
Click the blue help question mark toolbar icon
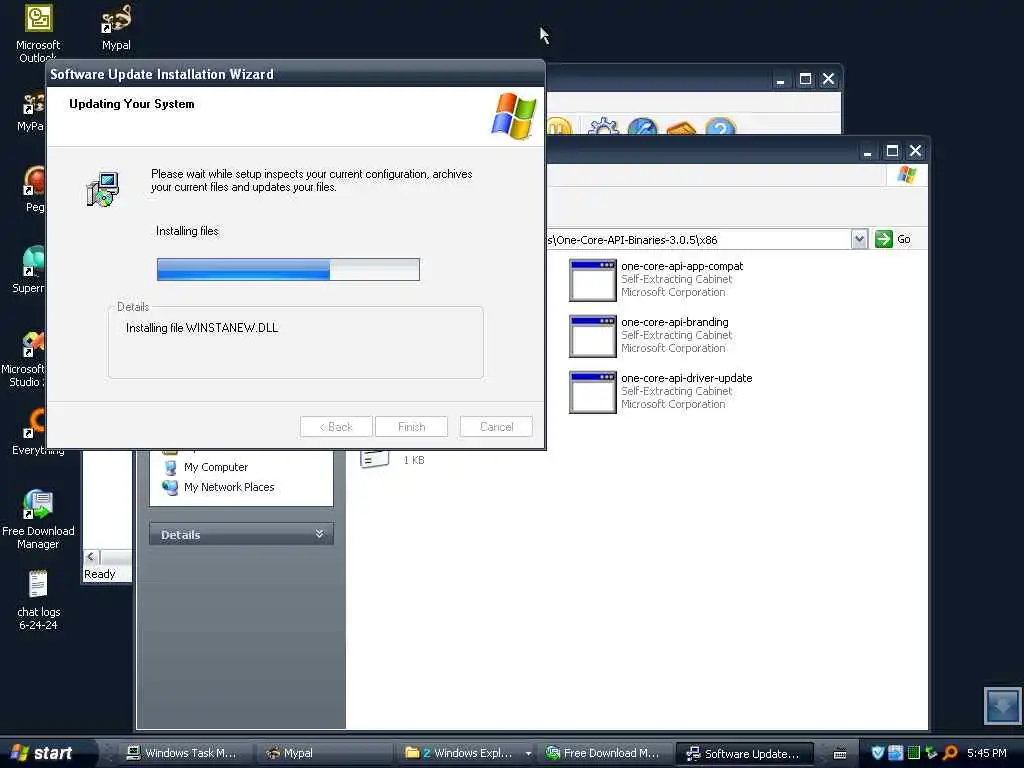click(x=720, y=127)
